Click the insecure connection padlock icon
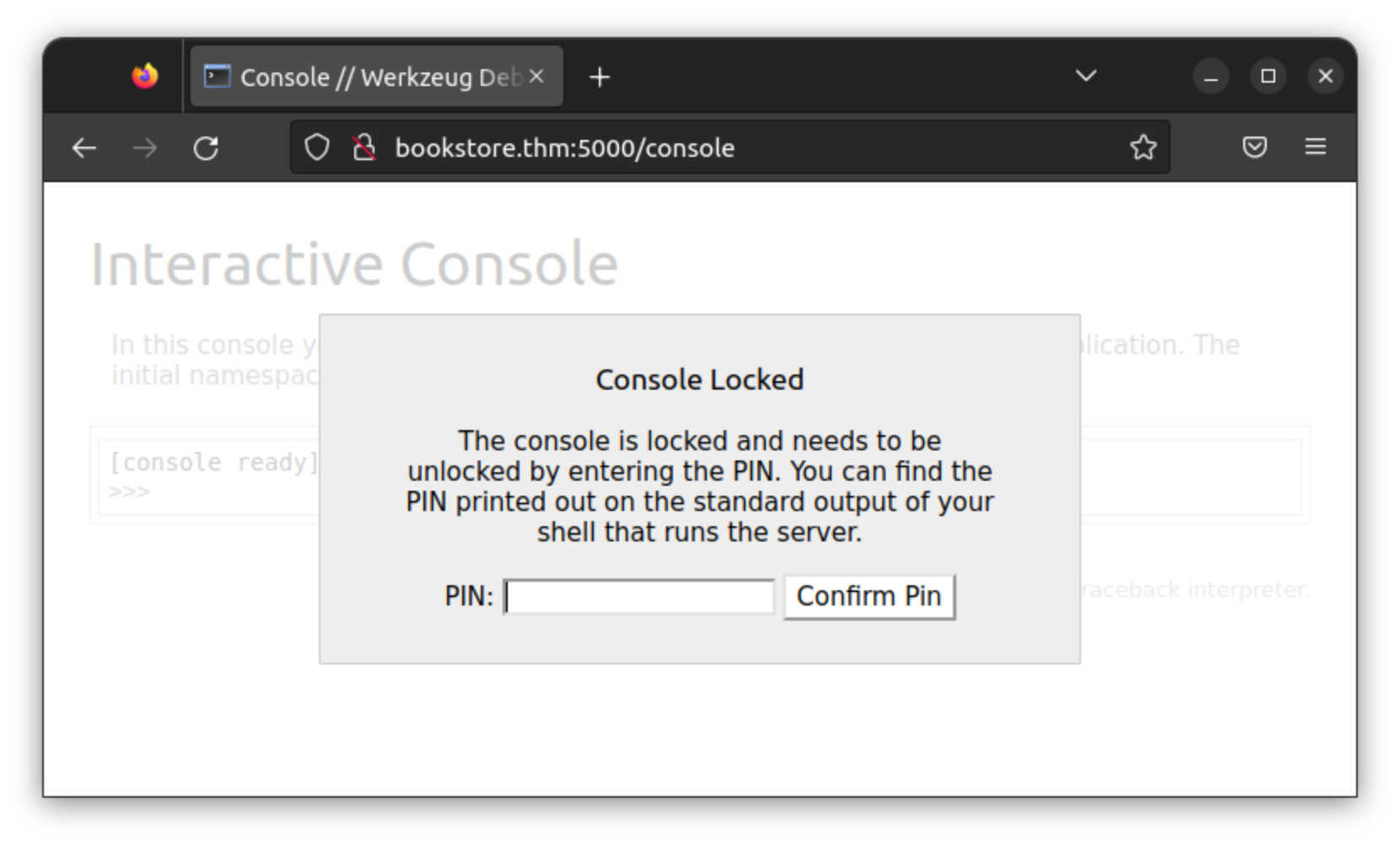This screenshot has height=845, width=1400. coord(363,148)
